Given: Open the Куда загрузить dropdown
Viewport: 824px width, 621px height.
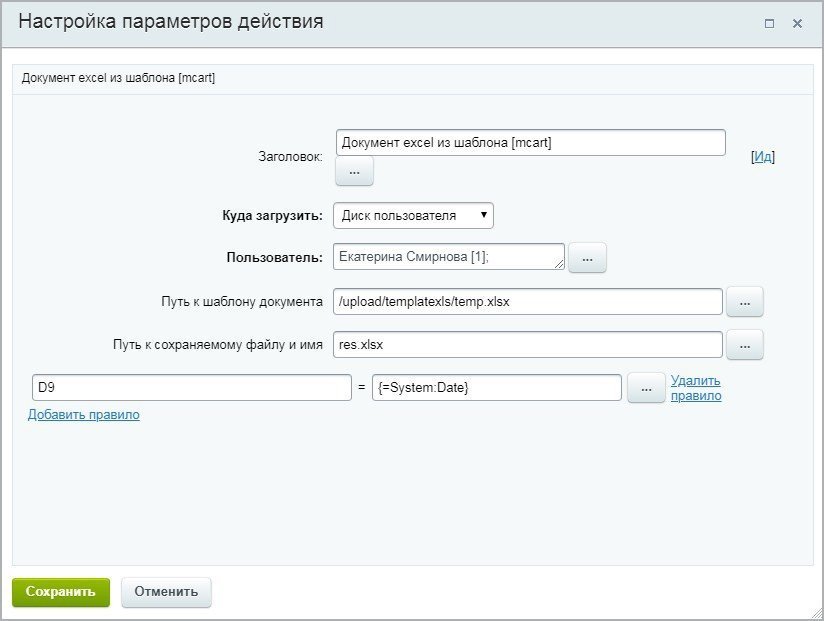Looking at the screenshot, I should pos(413,215).
